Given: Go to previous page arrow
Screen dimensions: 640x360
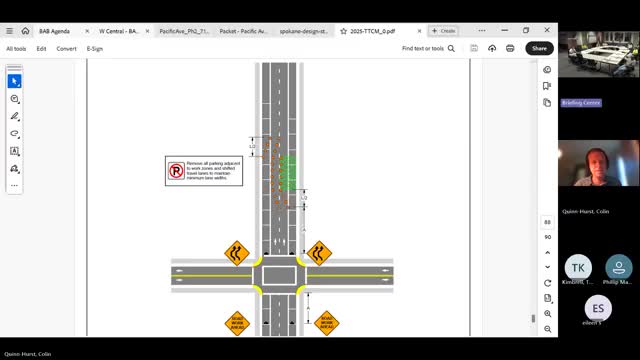Looking at the screenshot, I should tap(547, 253).
